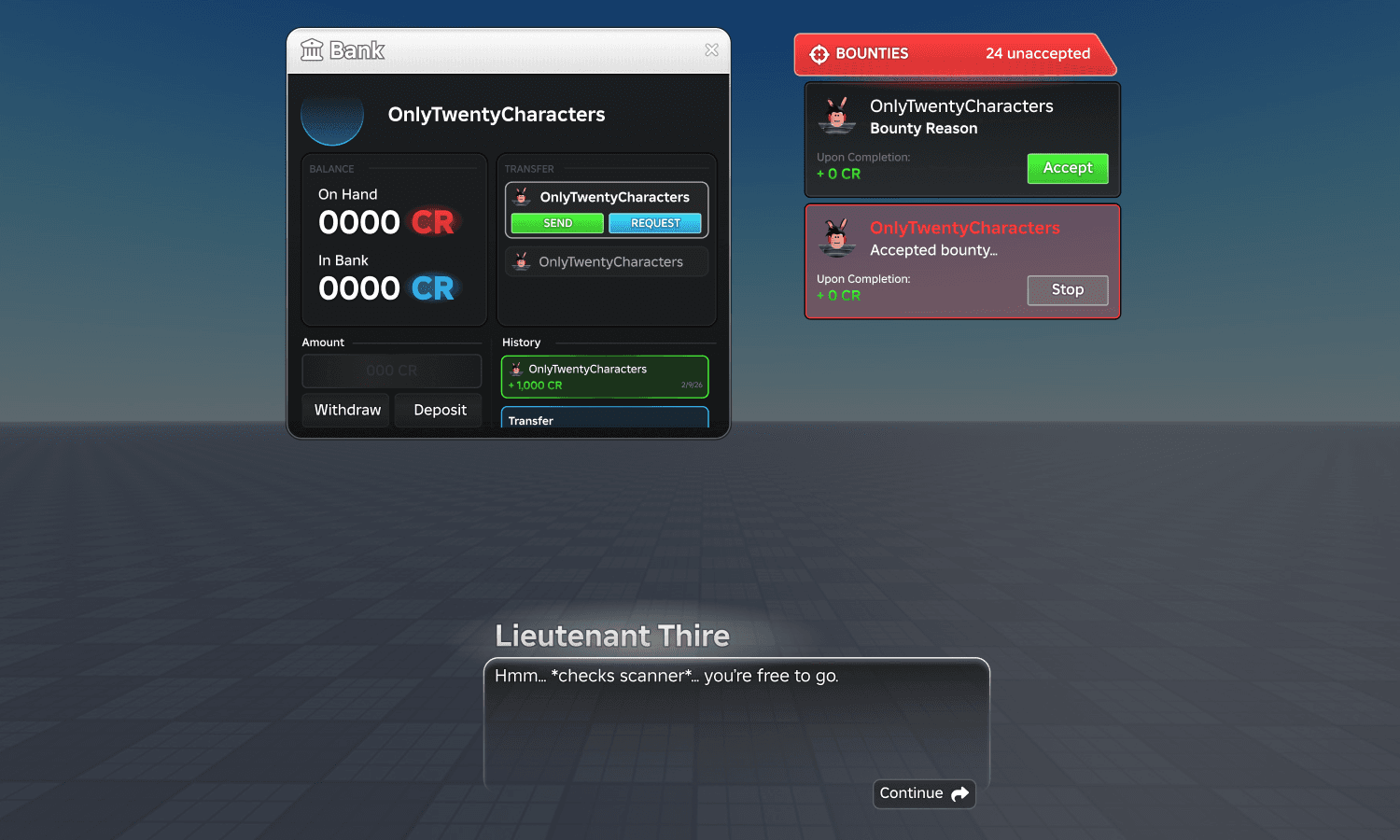The height and width of the screenshot is (840, 1400).
Task: Click the Request transfer button
Action: point(655,223)
